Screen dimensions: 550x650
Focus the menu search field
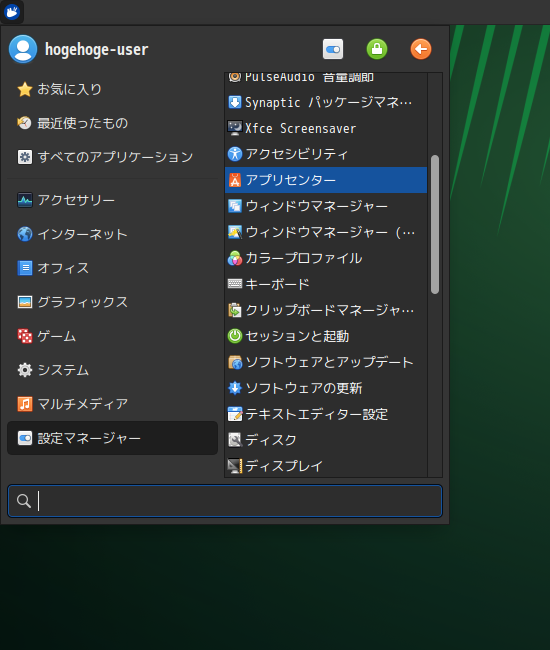tap(225, 501)
